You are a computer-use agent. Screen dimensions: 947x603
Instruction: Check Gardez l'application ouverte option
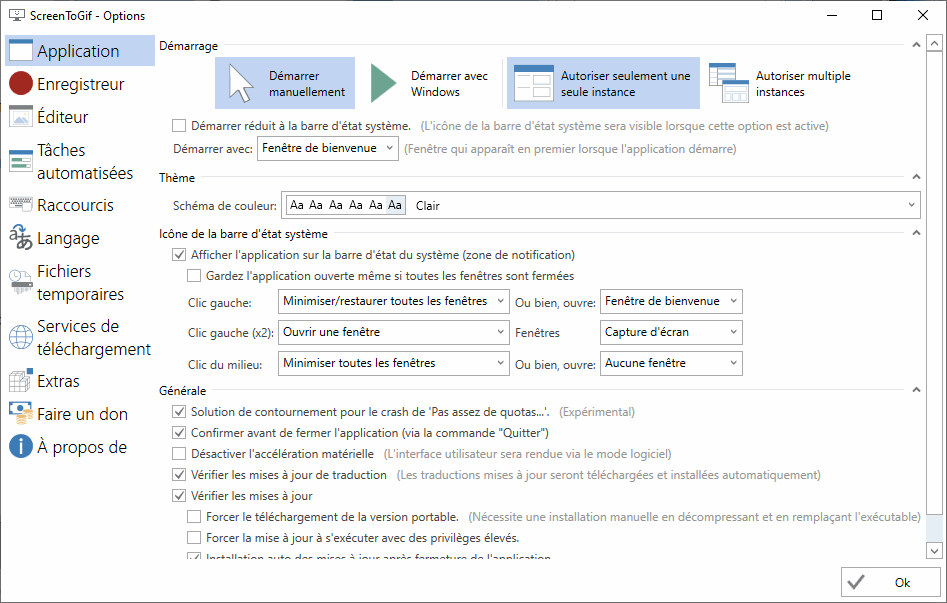point(194,276)
